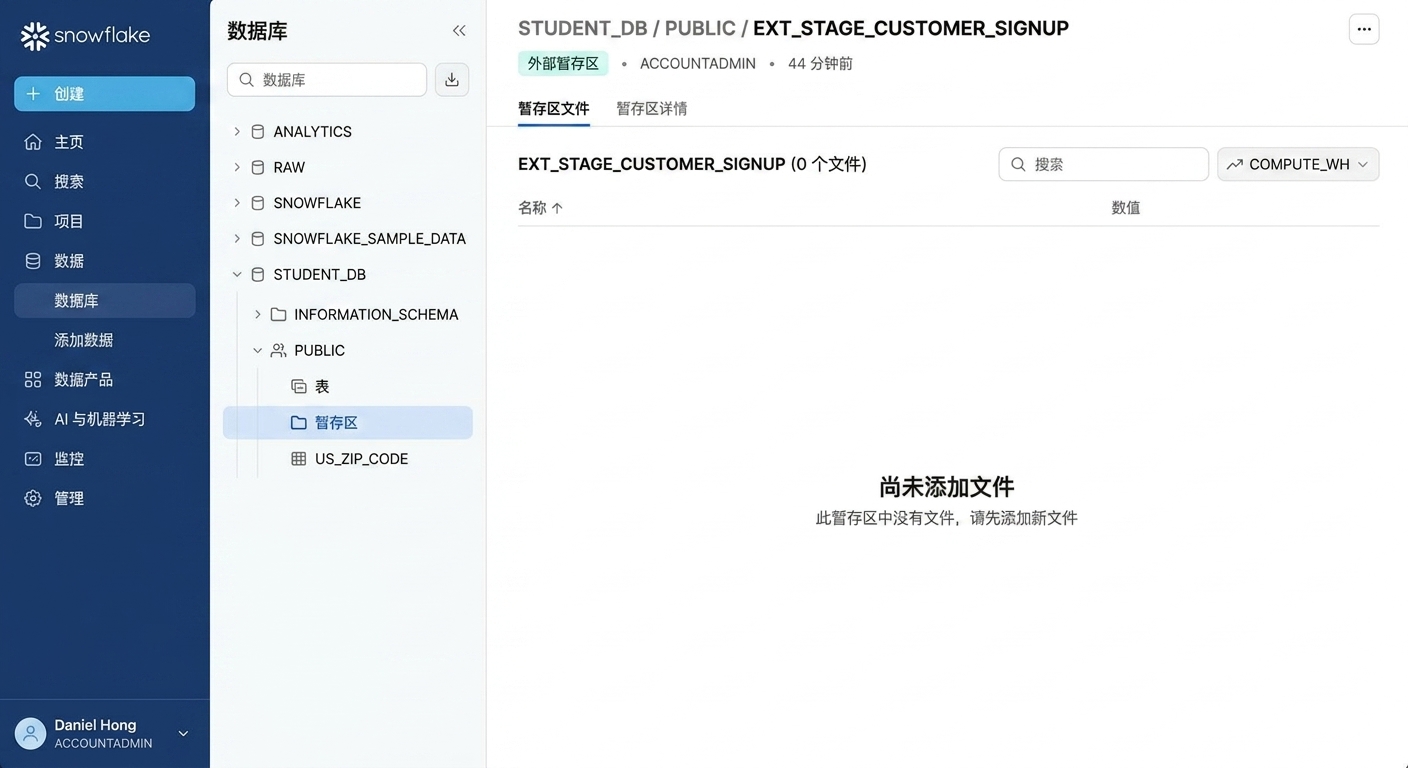1408x768 pixels.
Task: Click the monitor icon beside 监控
Action: click(33, 459)
